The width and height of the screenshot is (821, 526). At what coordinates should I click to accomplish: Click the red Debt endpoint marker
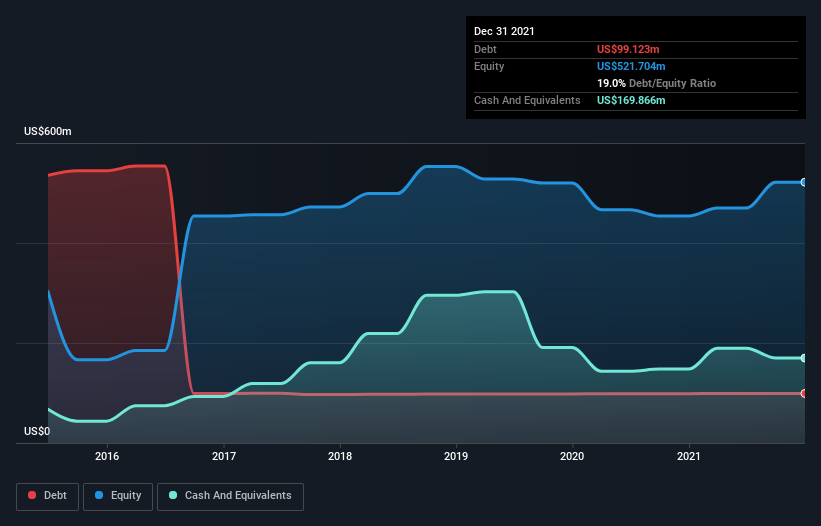point(804,394)
